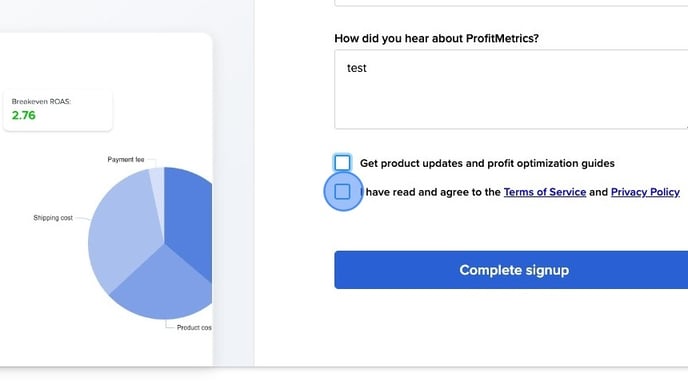Click the 'Product cos' chart label
This screenshot has height=384, width=688.
pyautogui.click(x=194, y=327)
